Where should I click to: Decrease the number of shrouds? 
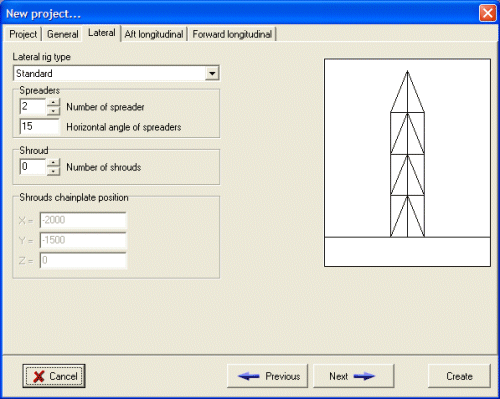[x=54, y=171]
